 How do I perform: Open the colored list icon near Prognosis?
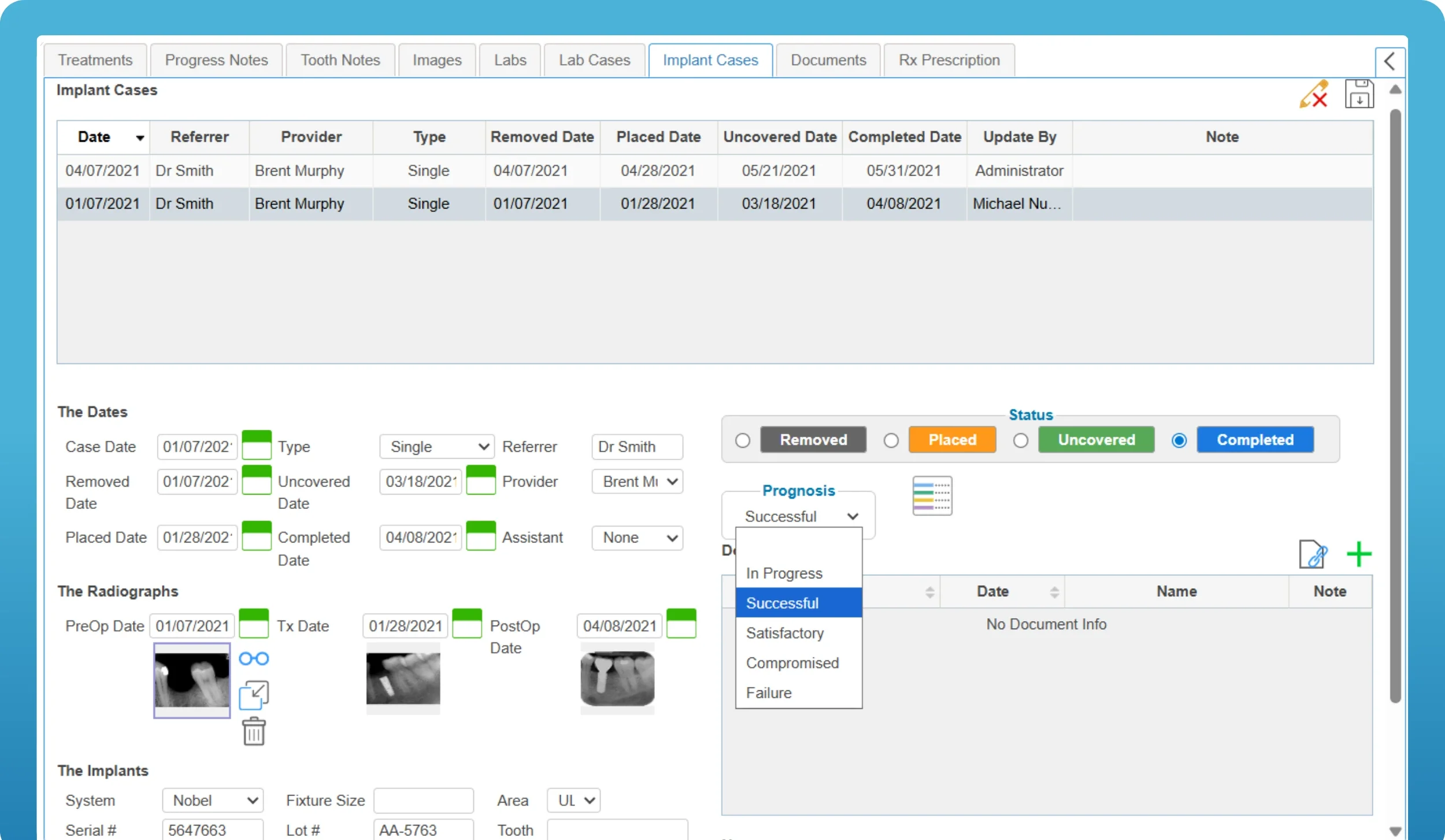(932, 496)
